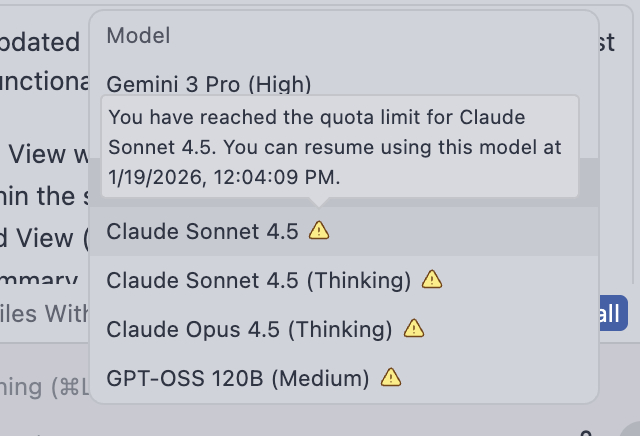Click the tooltip pointer arrow above Claude Sonnet 4.5
The height and width of the screenshot is (436, 640).
(318, 200)
